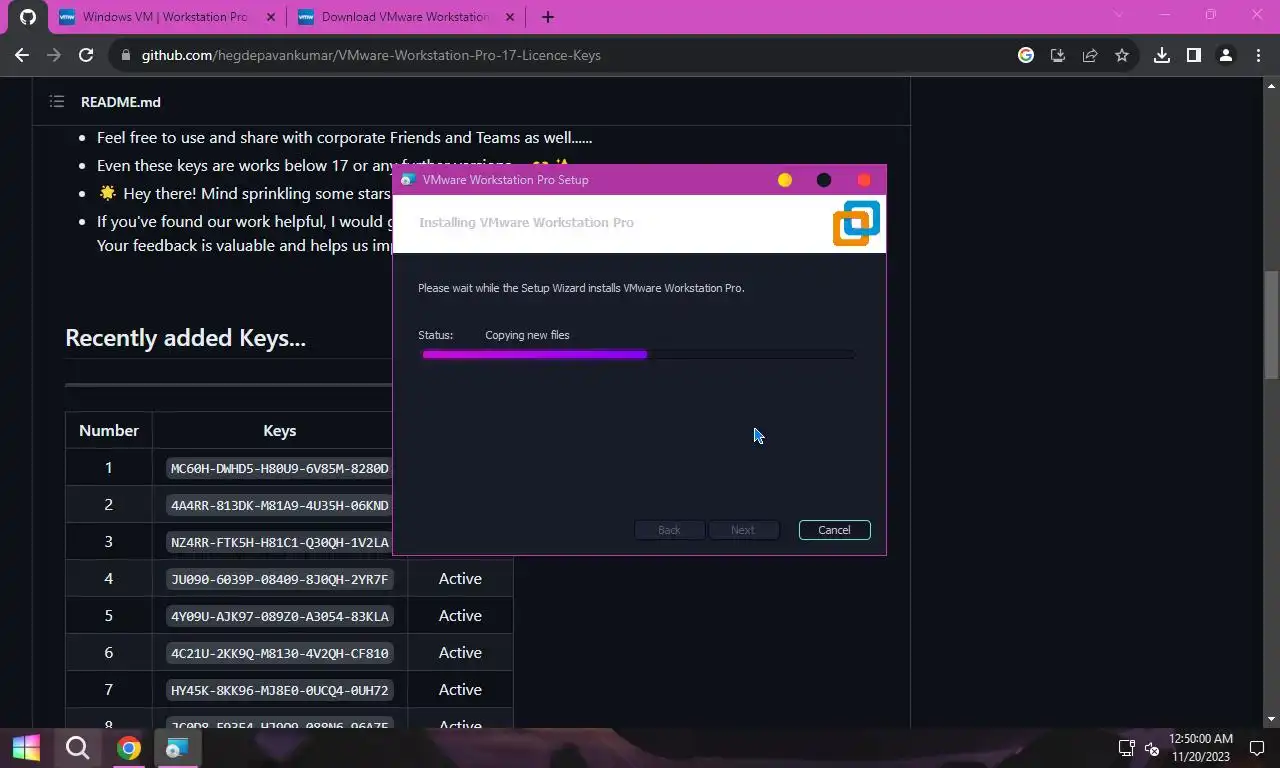Click the VMware setup progress bar
Image resolution: width=1280 pixels, height=768 pixels.
click(x=637, y=354)
